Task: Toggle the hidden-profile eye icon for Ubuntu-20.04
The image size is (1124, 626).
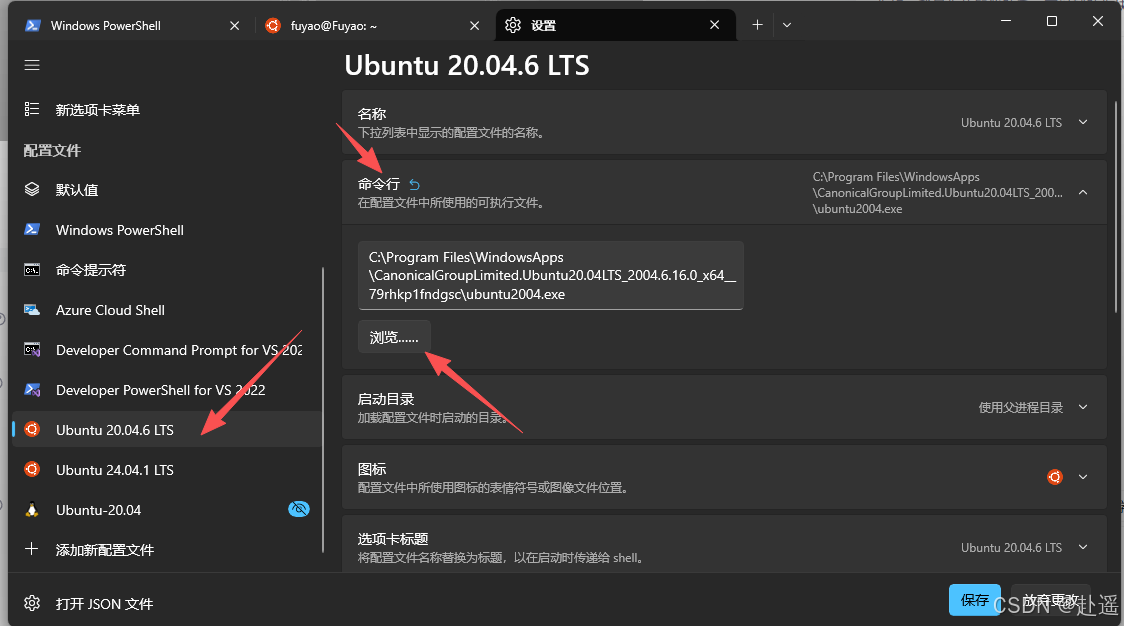Action: pyautogui.click(x=299, y=509)
